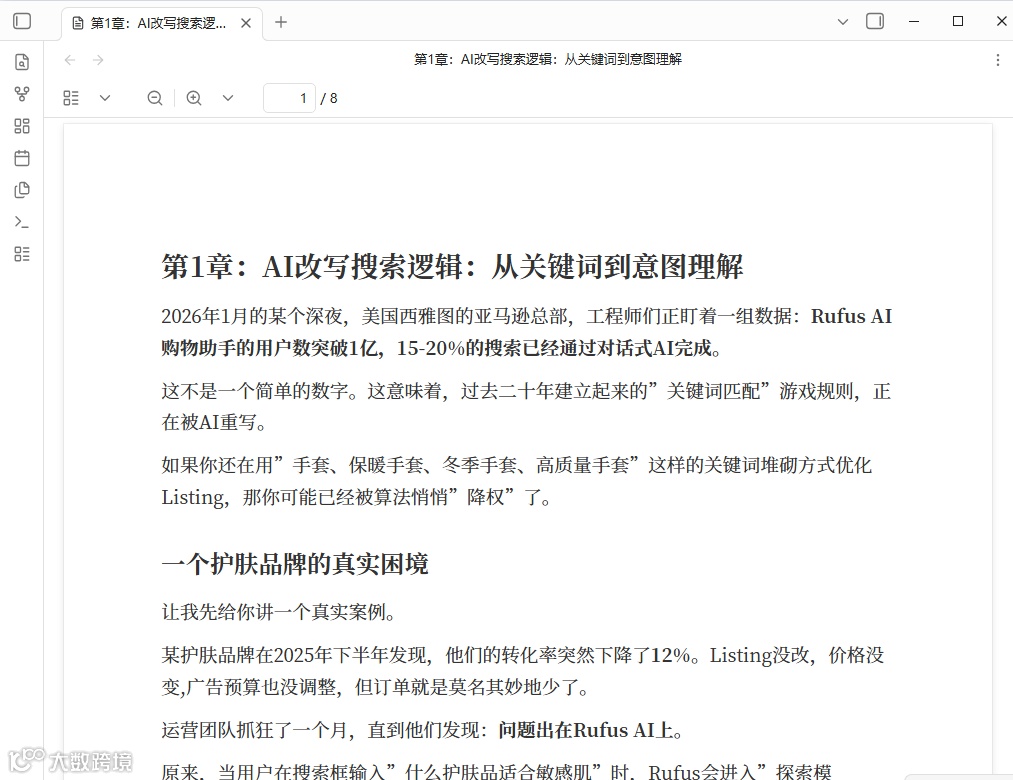Select the 第1章 document tab
Viewport: 1013px width, 780px height.
(x=162, y=23)
